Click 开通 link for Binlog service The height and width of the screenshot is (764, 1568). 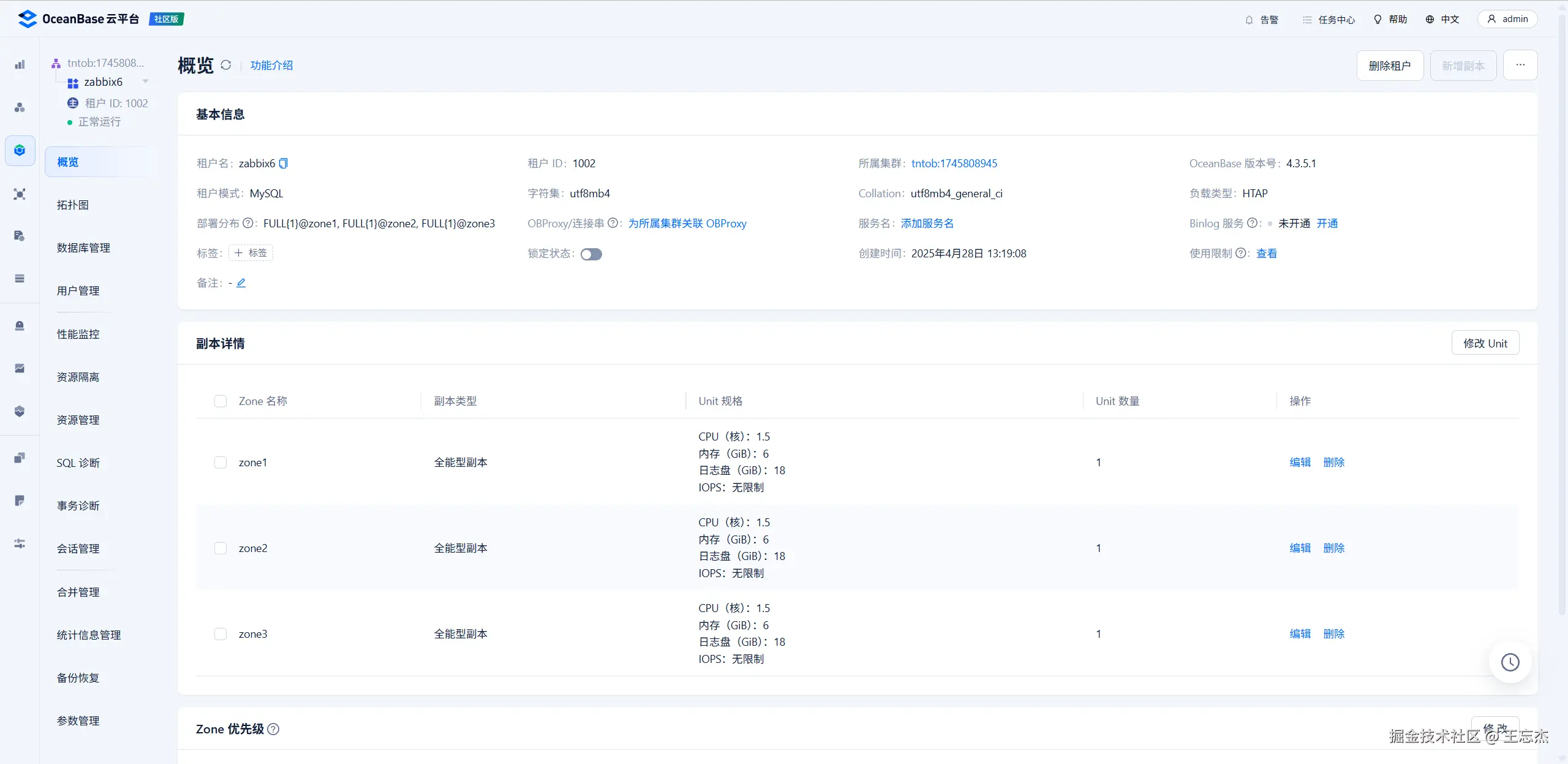click(1327, 224)
